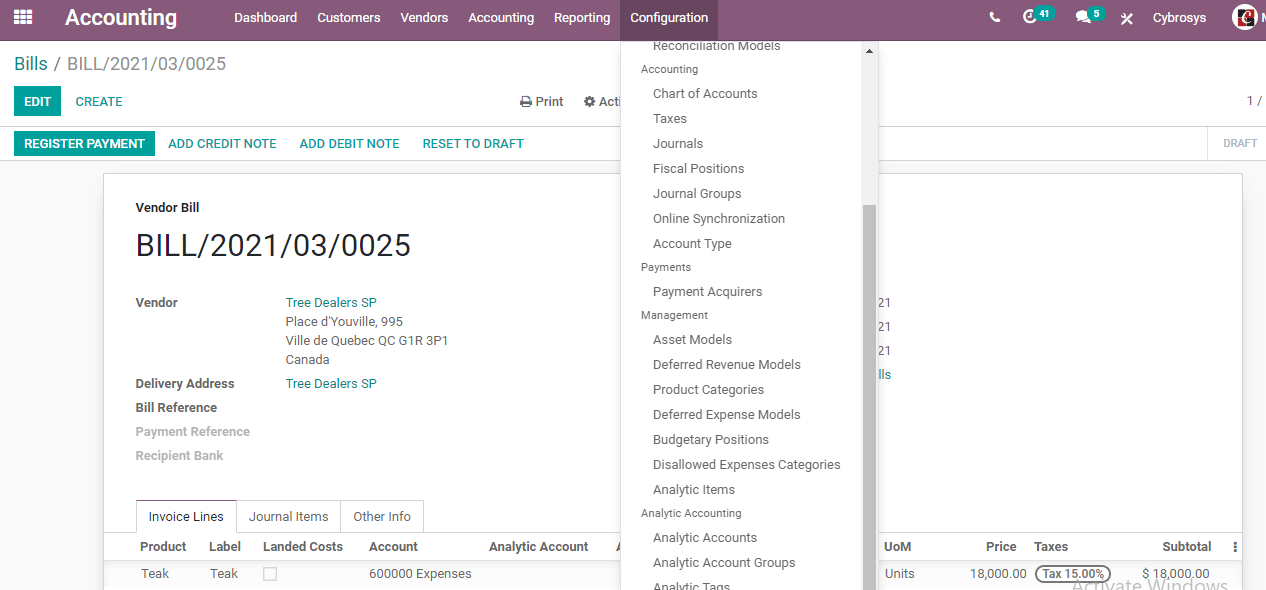The width and height of the screenshot is (1266, 590).
Task: Open column options kebab icon in table header
Action: click(x=1235, y=547)
